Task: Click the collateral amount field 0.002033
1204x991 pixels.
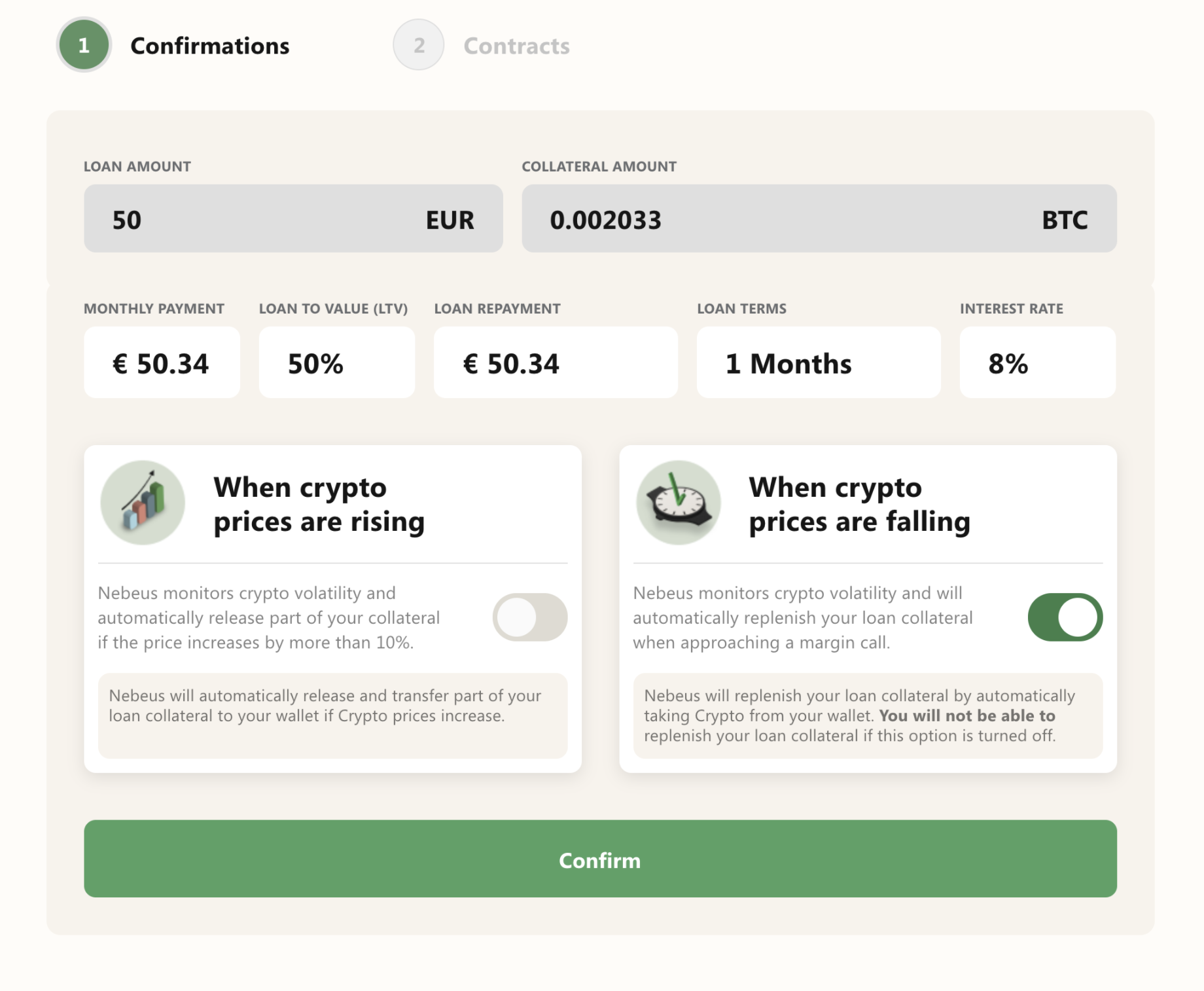Action: [x=819, y=219]
